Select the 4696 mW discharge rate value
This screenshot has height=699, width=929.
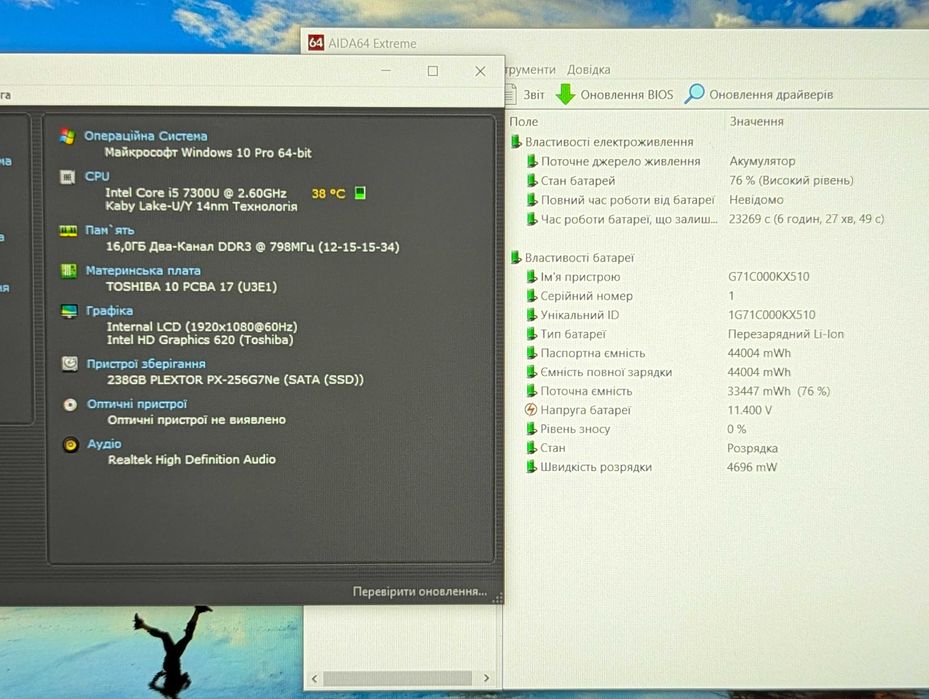coord(752,467)
